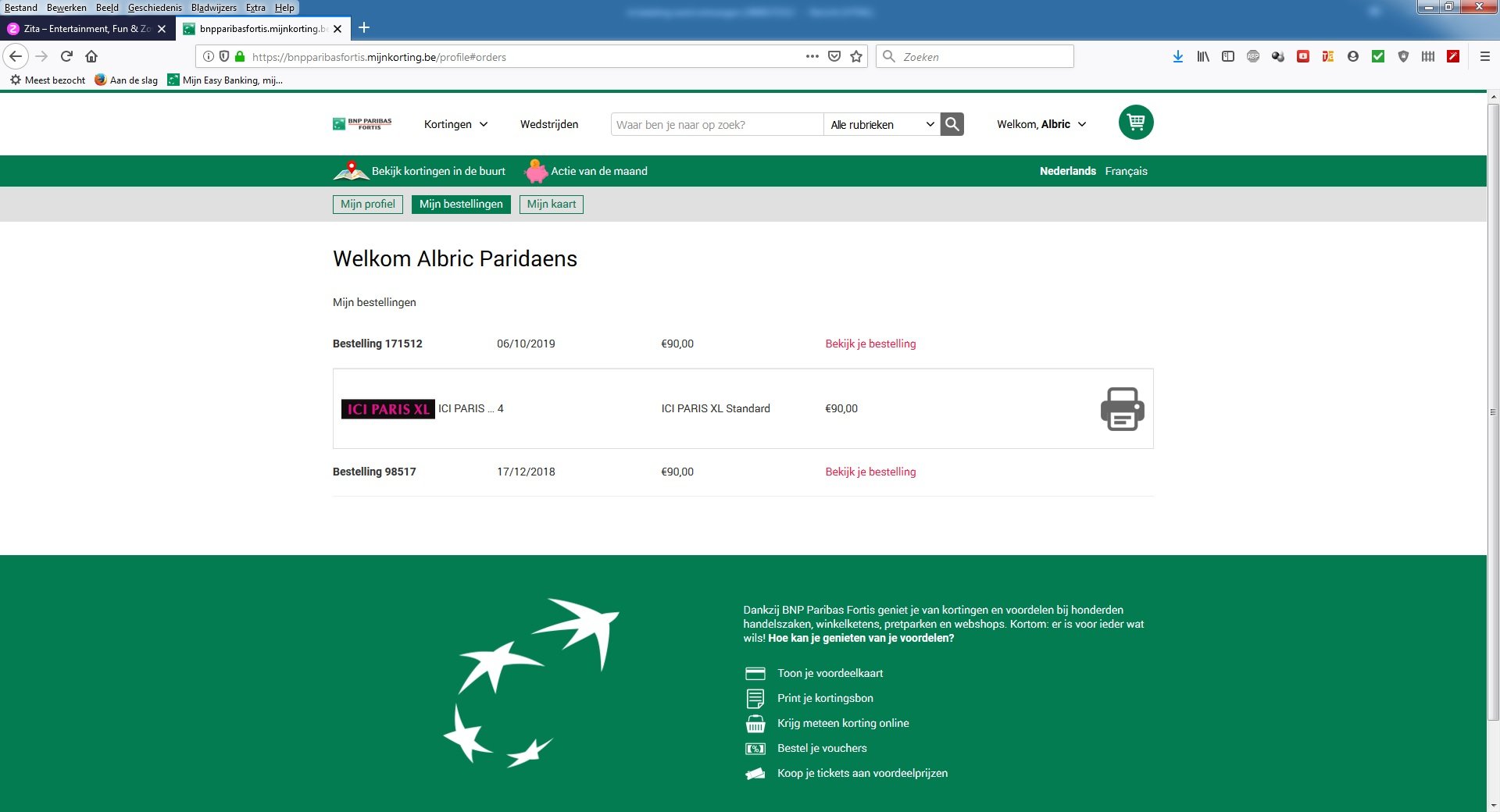
Task: Click the BNP Paribas Fortis logo
Action: coord(362,123)
